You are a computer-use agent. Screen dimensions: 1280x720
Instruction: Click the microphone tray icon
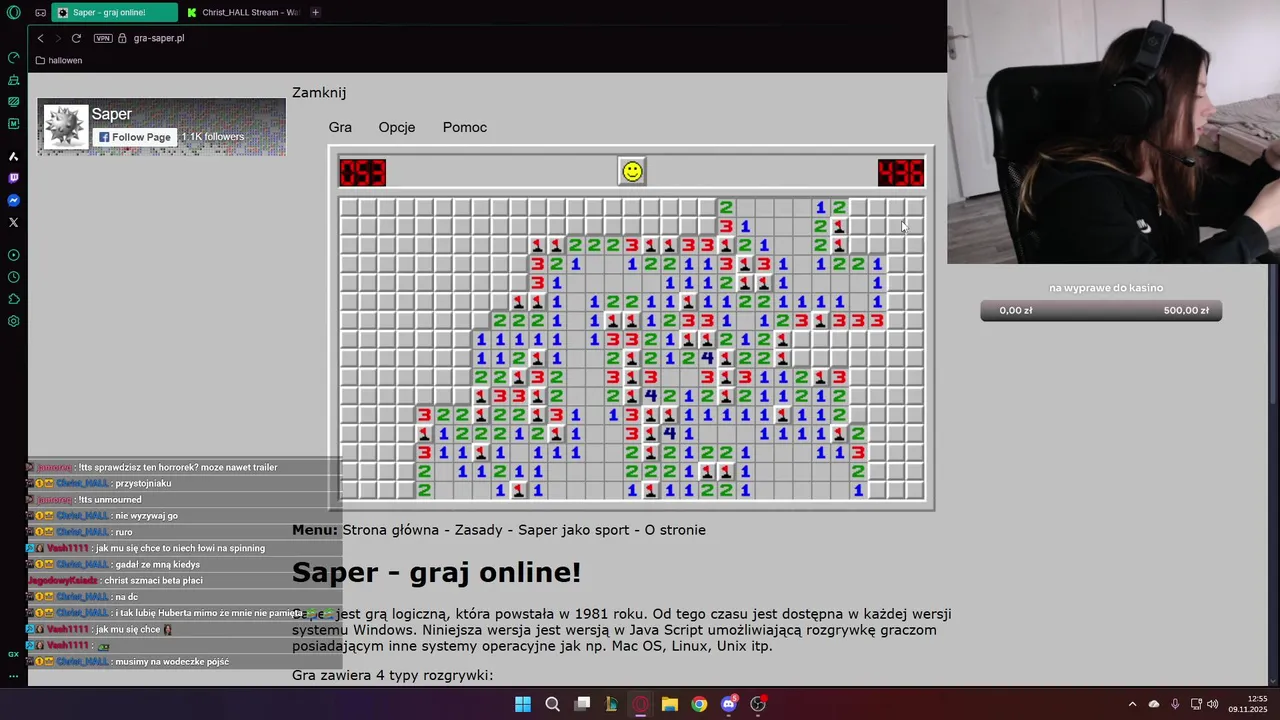tap(1175, 704)
